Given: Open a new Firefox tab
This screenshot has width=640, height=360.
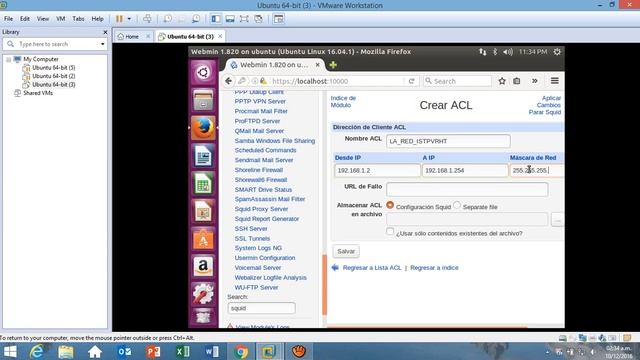Looking at the screenshot, I should pyautogui.click(x=333, y=65).
